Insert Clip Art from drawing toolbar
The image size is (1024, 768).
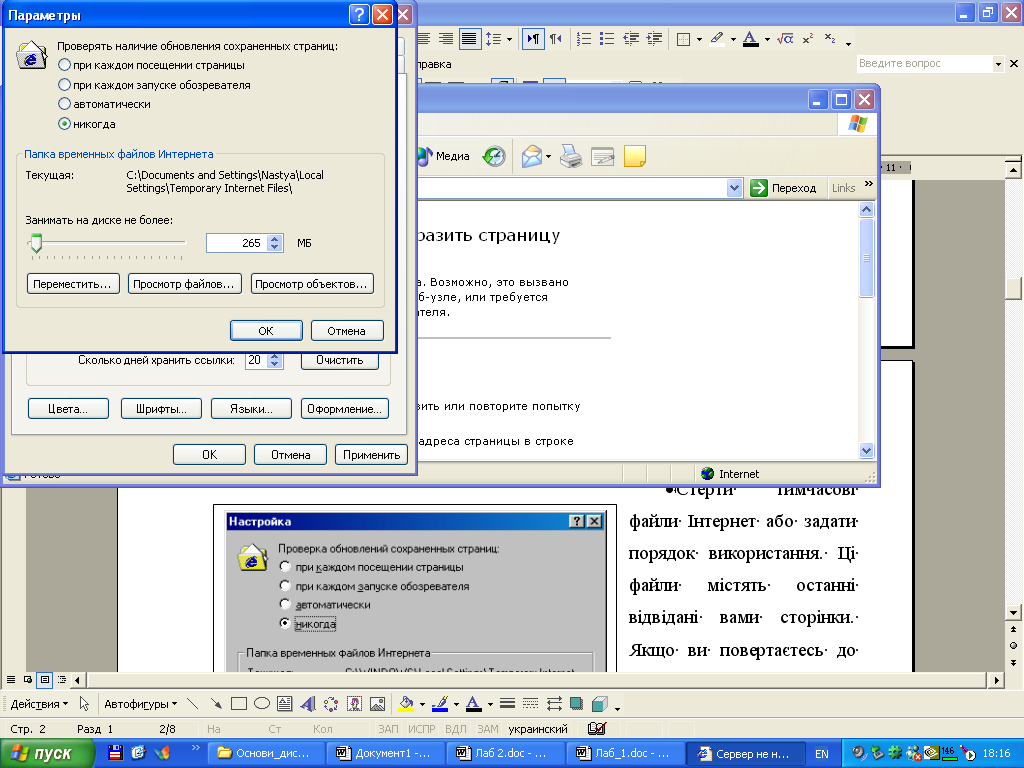coord(354,703)
